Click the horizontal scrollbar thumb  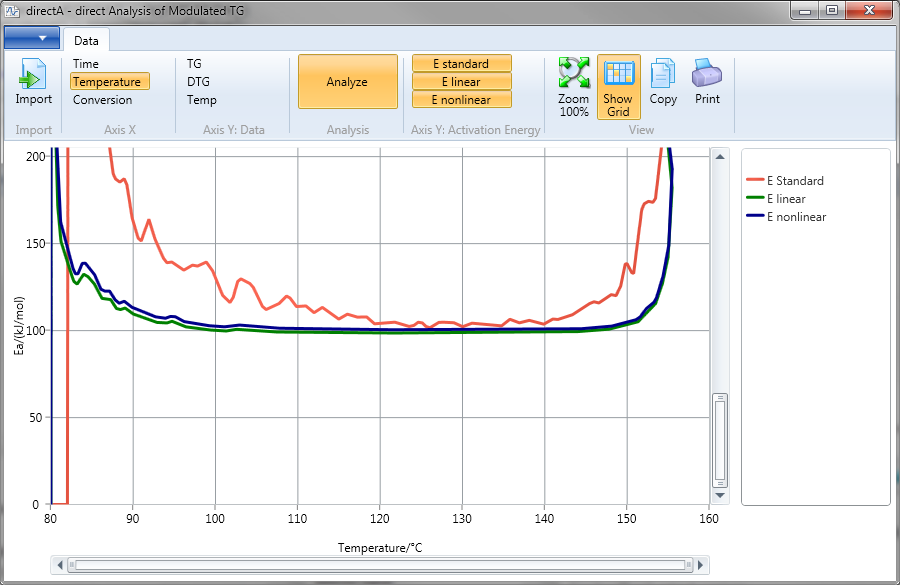click(x=380, y=565)
